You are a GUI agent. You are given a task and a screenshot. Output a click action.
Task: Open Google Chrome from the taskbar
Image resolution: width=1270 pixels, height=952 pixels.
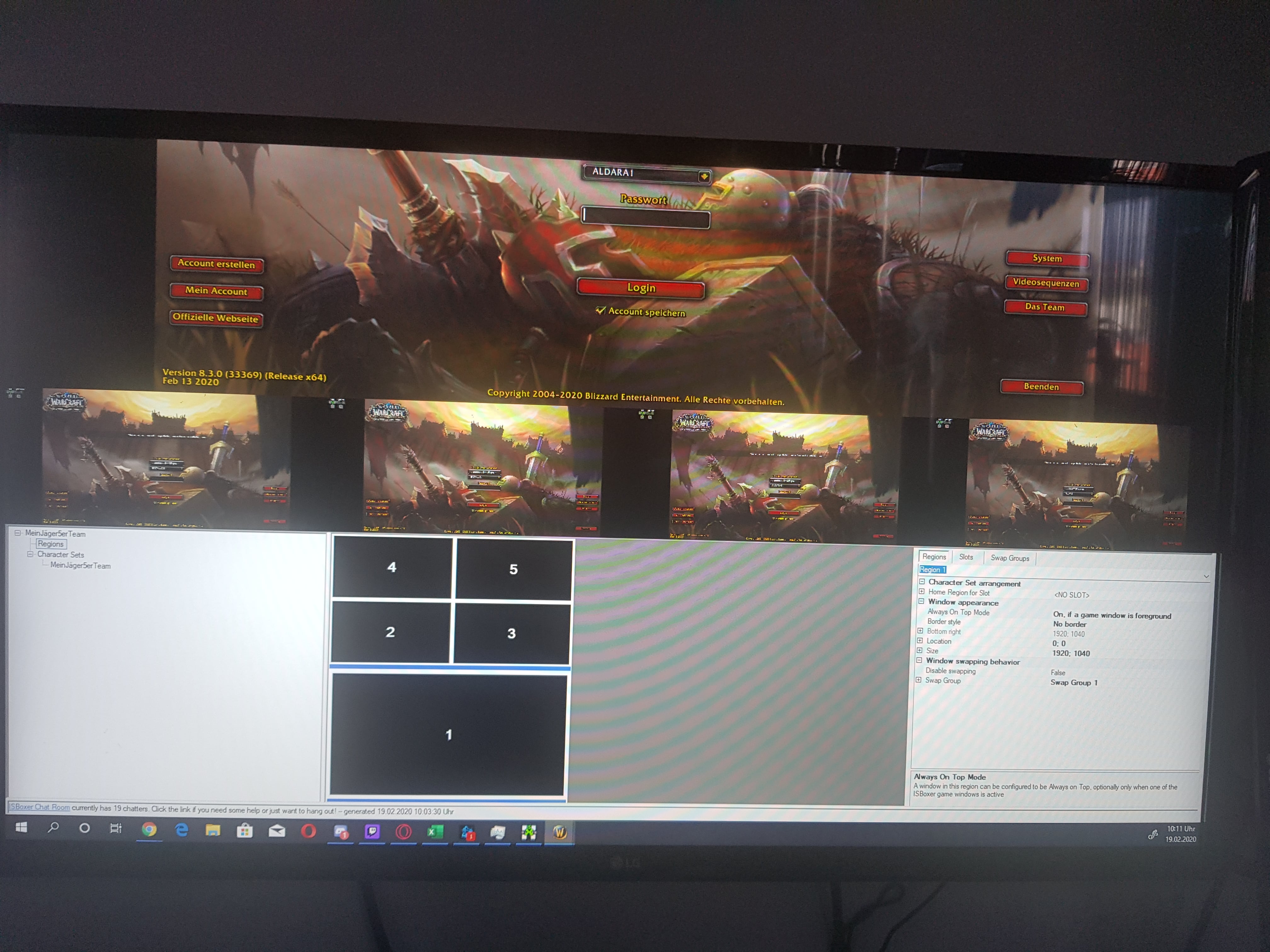coord(149,830)
